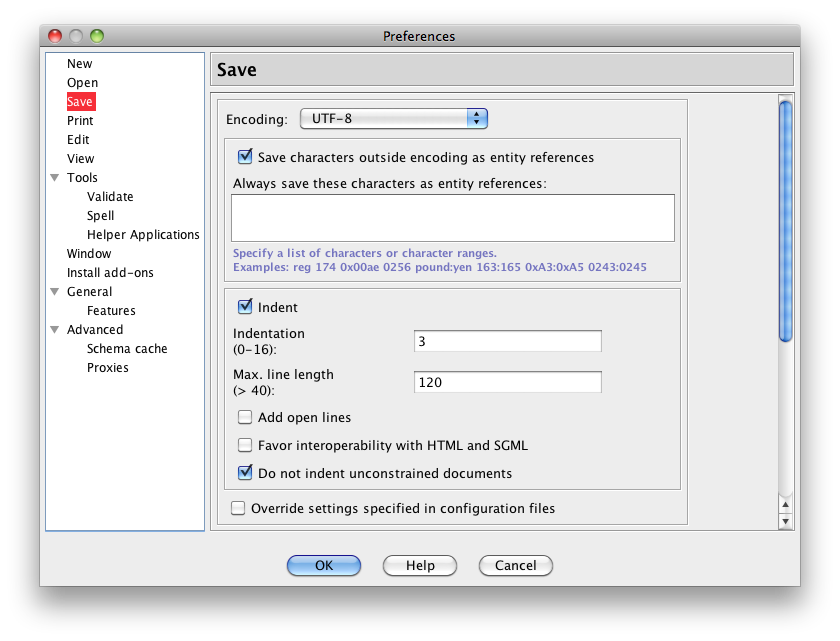
Task: Select the Advanced category label
Action: 95,329
